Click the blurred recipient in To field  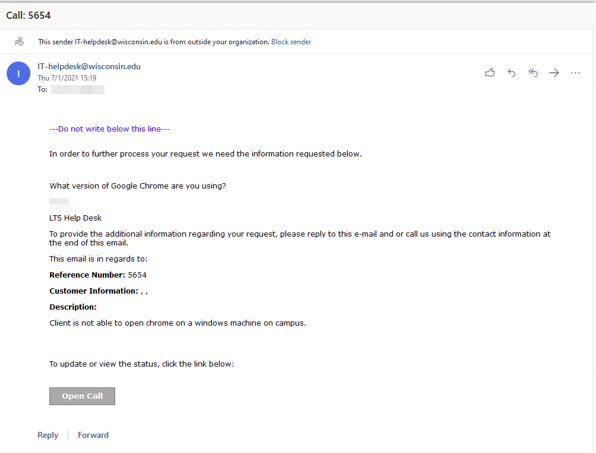pyautogui.click(x=78, y=90)
